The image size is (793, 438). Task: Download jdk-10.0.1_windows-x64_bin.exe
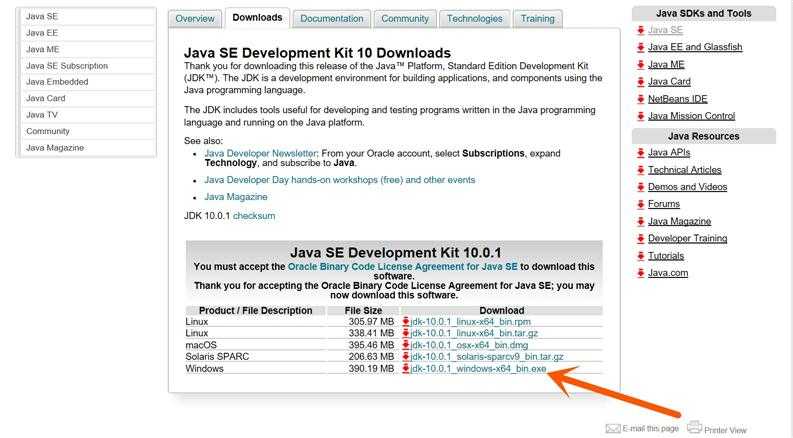point(478,369)
